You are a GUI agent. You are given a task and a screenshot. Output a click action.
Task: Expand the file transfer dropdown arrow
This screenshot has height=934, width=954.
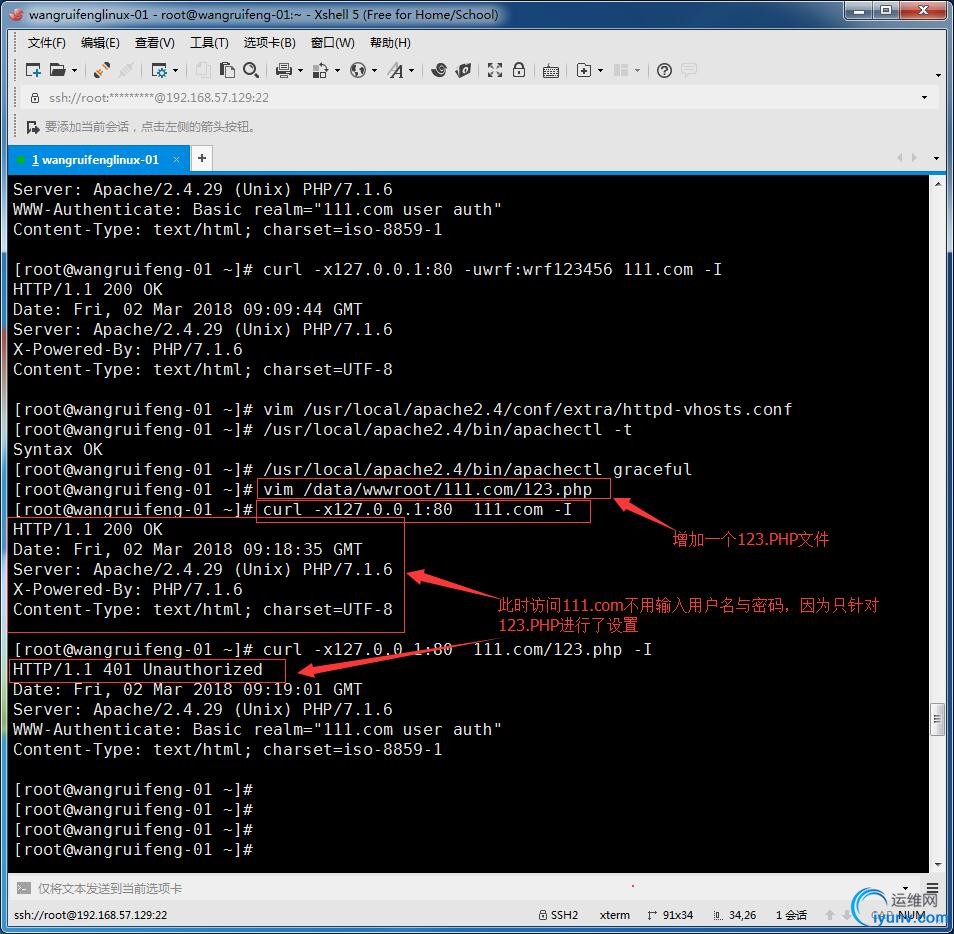pyautogui.click(x=337, y=71)
